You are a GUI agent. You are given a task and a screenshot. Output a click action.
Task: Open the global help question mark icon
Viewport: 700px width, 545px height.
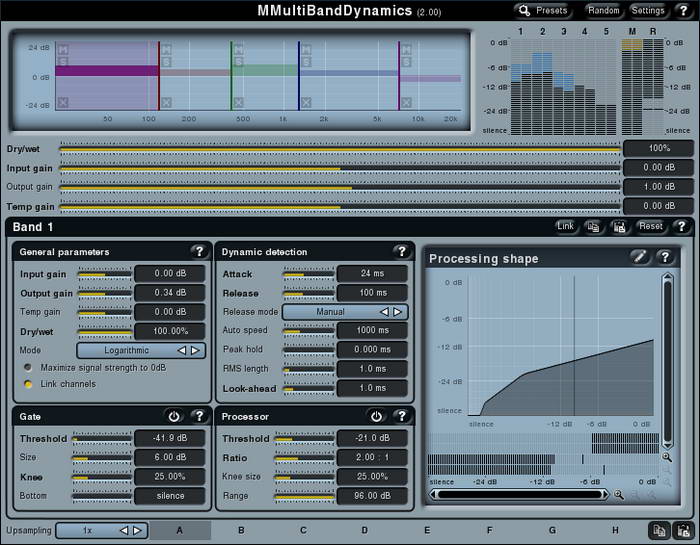[x=683, y=10]
